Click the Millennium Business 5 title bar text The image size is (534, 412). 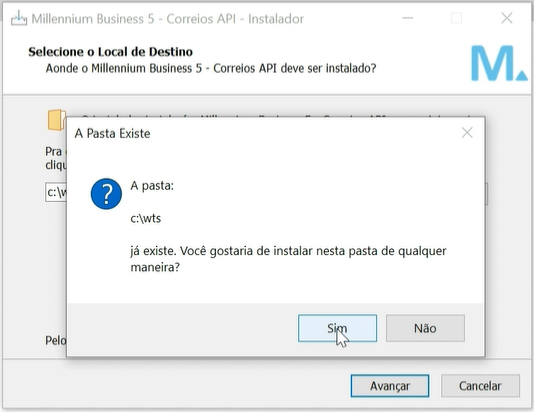168,19
